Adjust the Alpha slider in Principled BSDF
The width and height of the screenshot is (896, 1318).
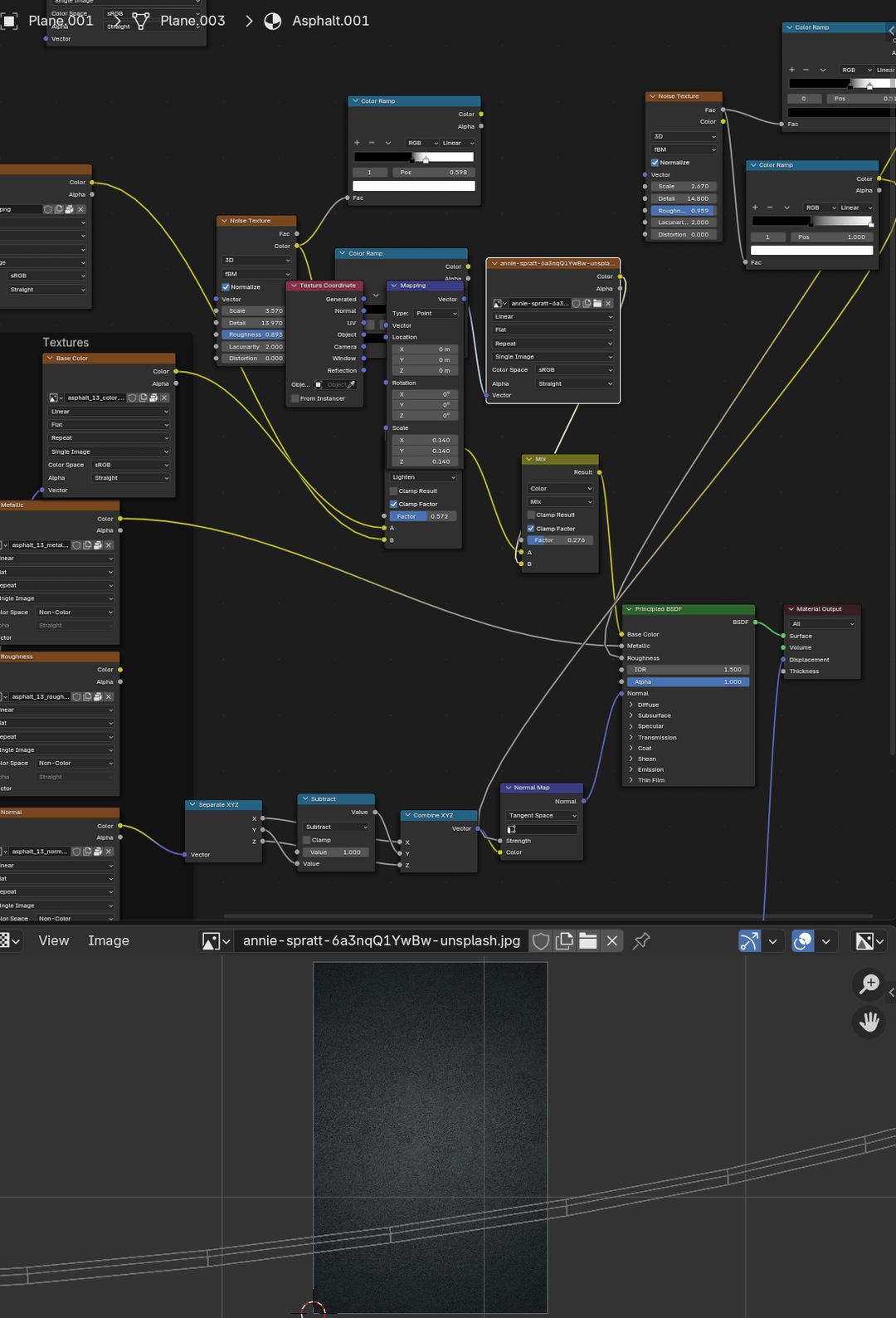coord(688,682)
